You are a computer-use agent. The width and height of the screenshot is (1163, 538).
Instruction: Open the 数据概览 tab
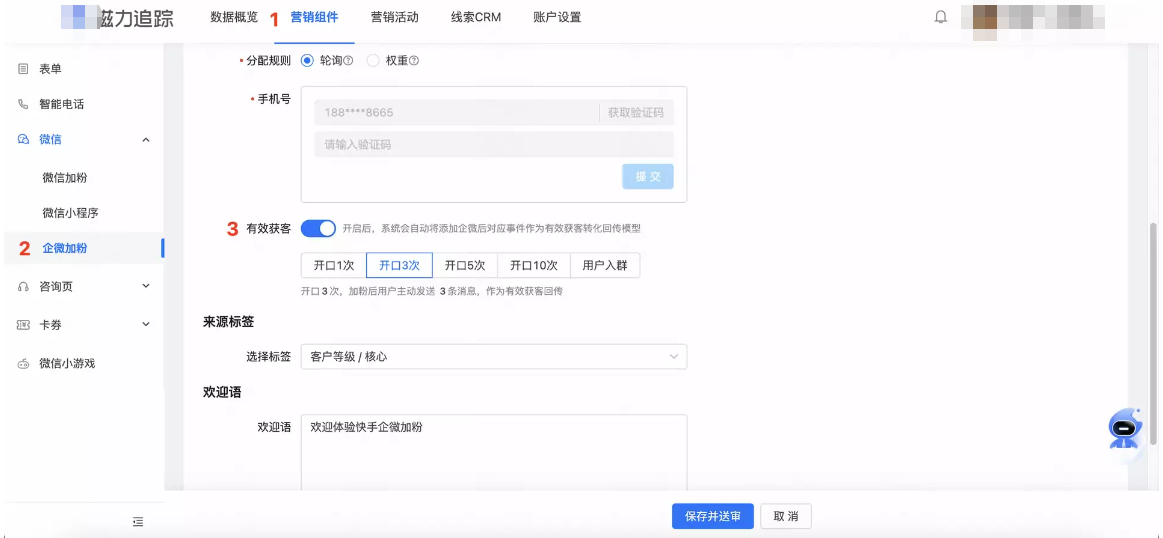point(234,17)
